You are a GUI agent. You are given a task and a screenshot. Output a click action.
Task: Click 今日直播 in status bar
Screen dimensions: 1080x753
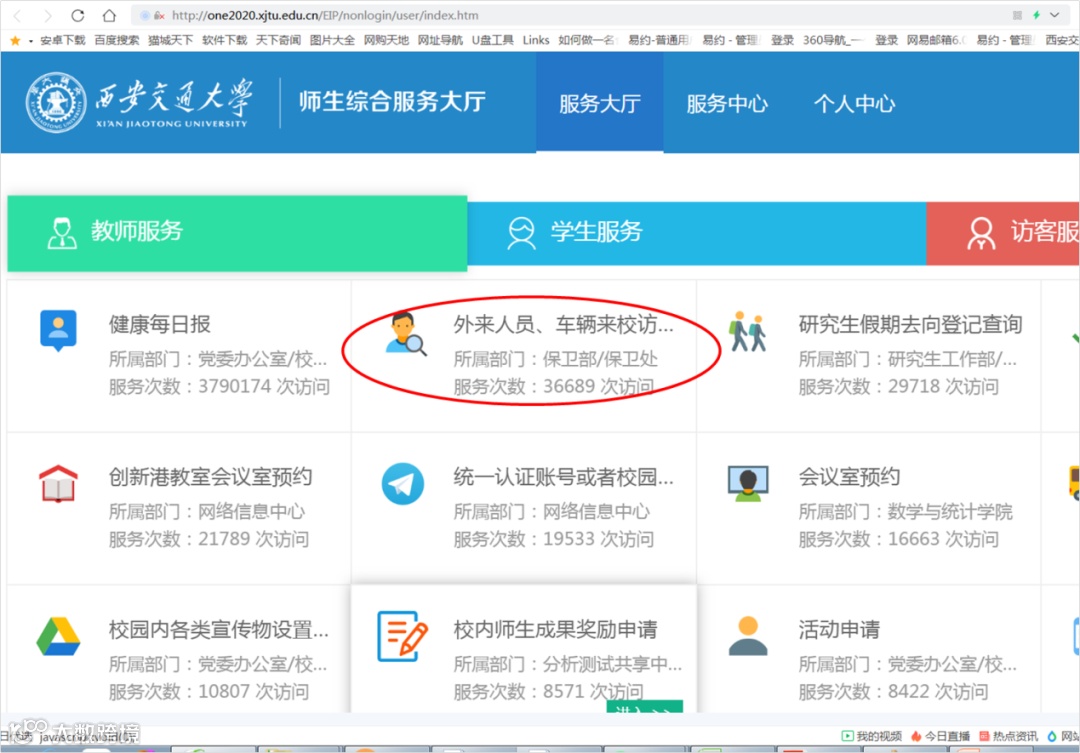click(940, 736)
